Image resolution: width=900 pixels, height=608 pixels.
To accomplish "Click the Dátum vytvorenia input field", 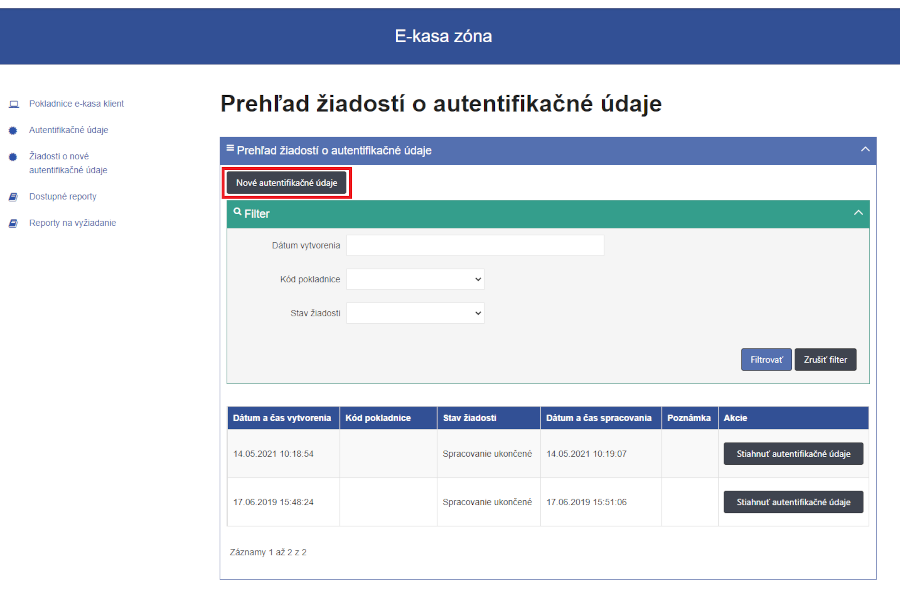I will tap(475, 245).
